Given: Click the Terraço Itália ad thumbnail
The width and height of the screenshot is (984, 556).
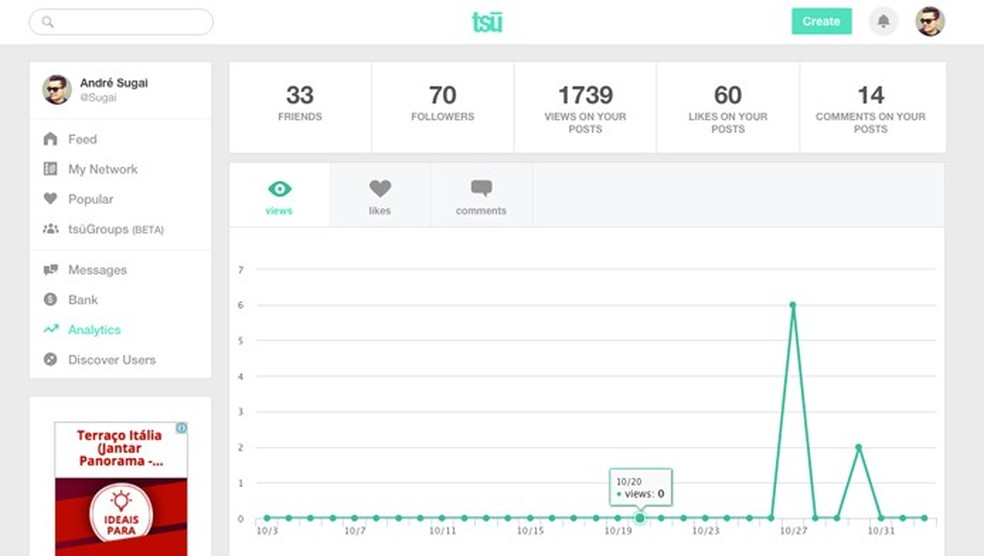Looking at the screenshot, I should coord(120,488).
